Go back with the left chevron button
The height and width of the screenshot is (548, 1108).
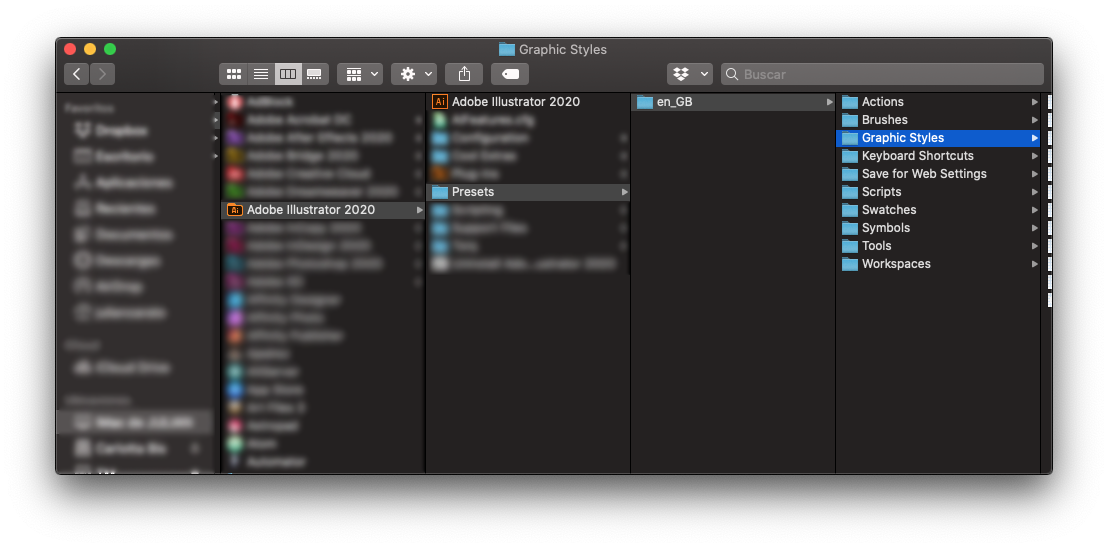click(x=76, y=74)
